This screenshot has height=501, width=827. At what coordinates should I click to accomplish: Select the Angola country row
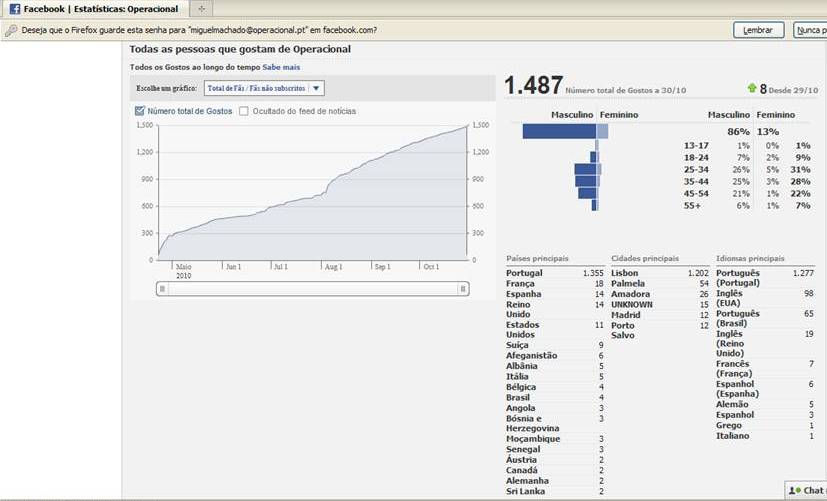(x=554, y=408)
